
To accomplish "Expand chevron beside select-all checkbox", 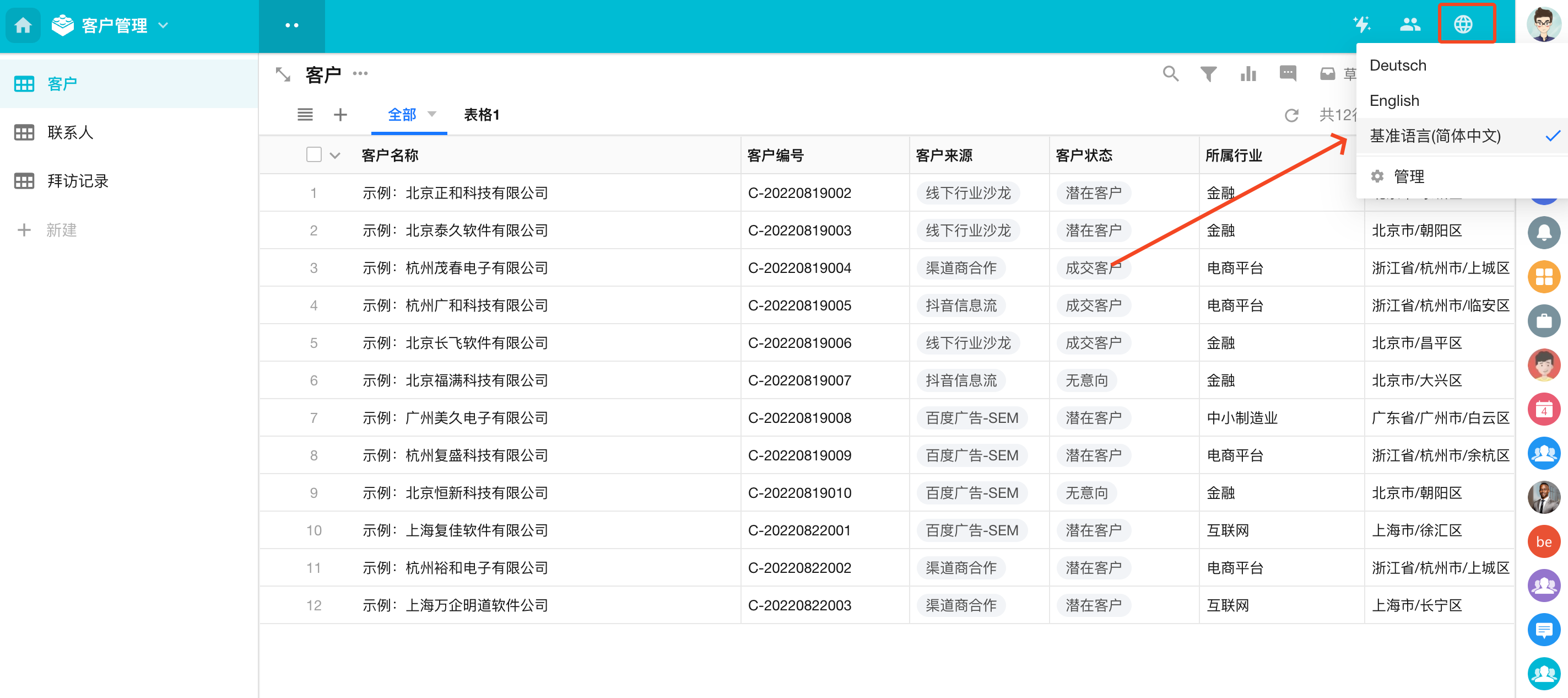I will [335, 155].
